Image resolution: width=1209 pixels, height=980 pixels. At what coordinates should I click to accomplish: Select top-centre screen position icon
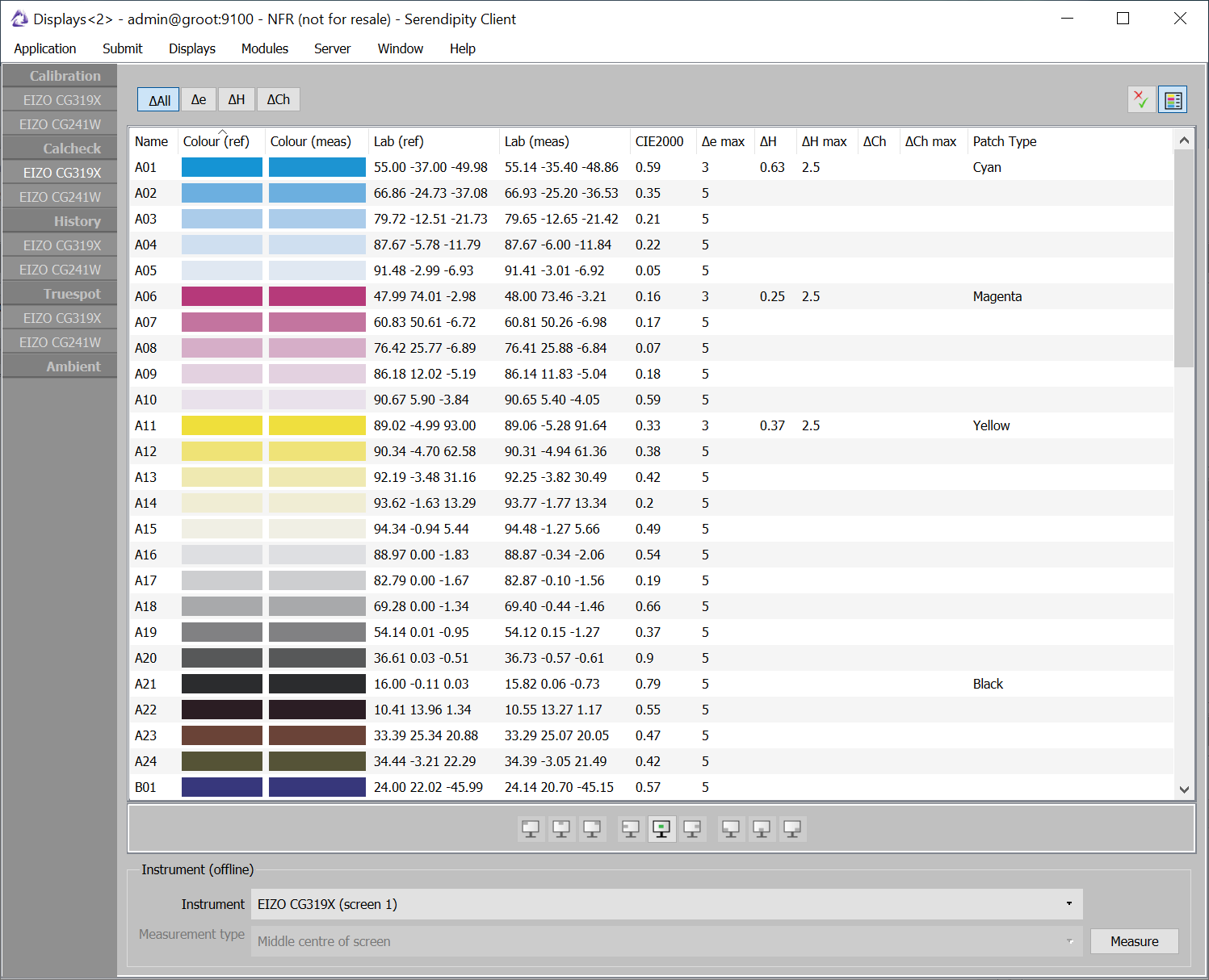coord(561,829)
